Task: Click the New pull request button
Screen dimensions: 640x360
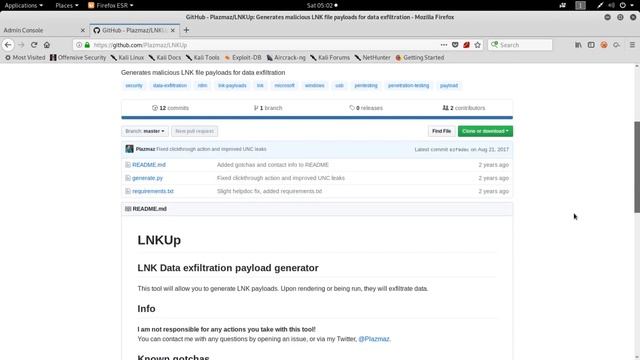Action: 194,131
